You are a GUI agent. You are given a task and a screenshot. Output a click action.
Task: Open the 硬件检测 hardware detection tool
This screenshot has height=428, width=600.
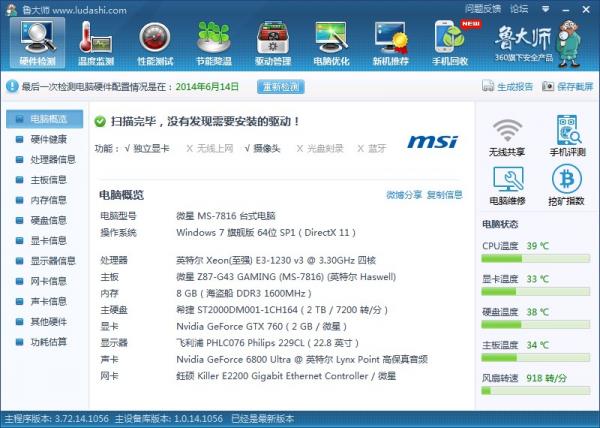point(38,43)
